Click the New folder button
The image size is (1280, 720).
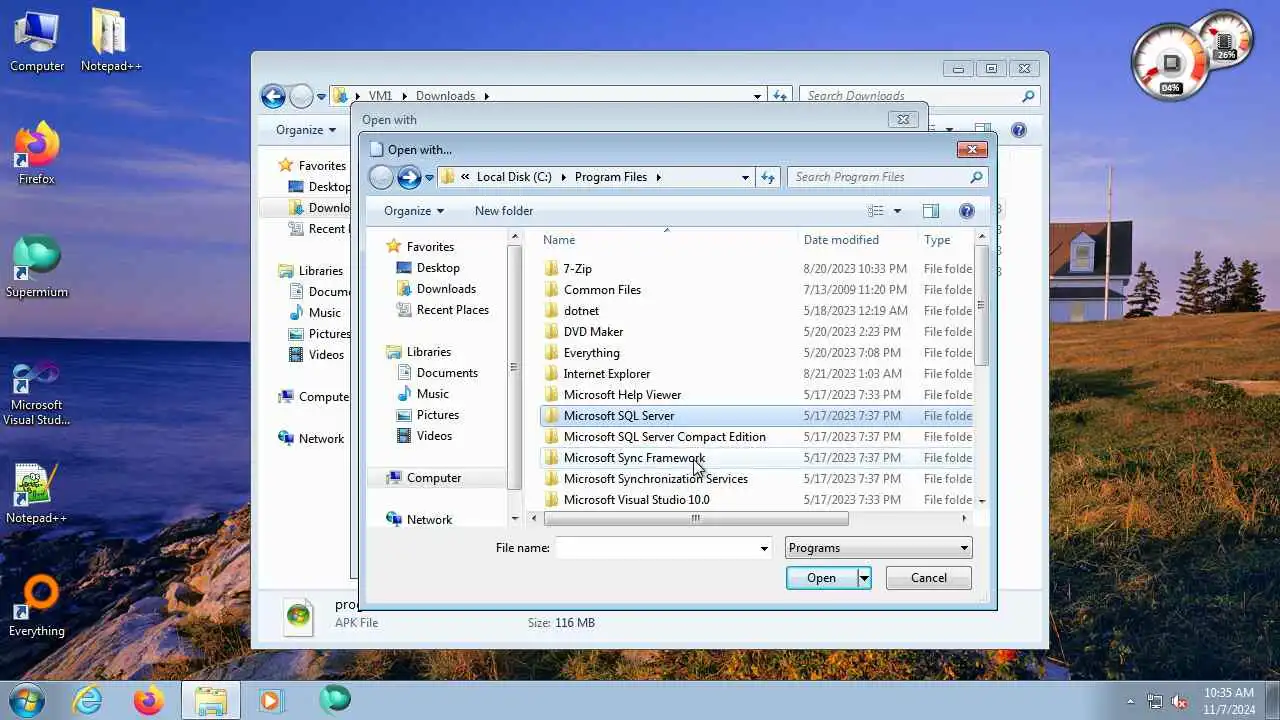[504, 211]
